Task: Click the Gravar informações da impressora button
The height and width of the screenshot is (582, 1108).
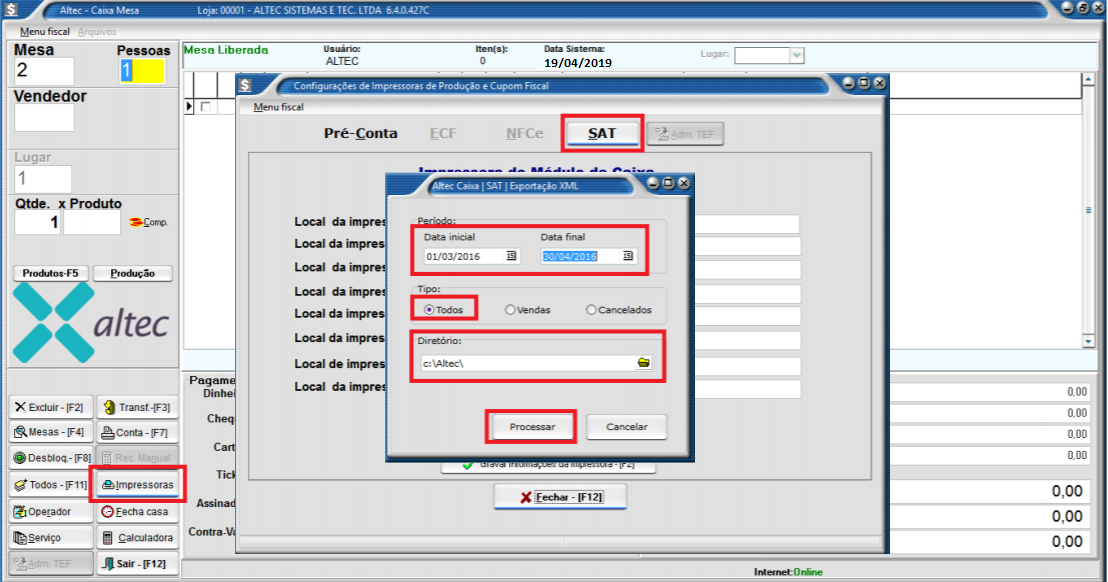Action: tap(548, 465)
